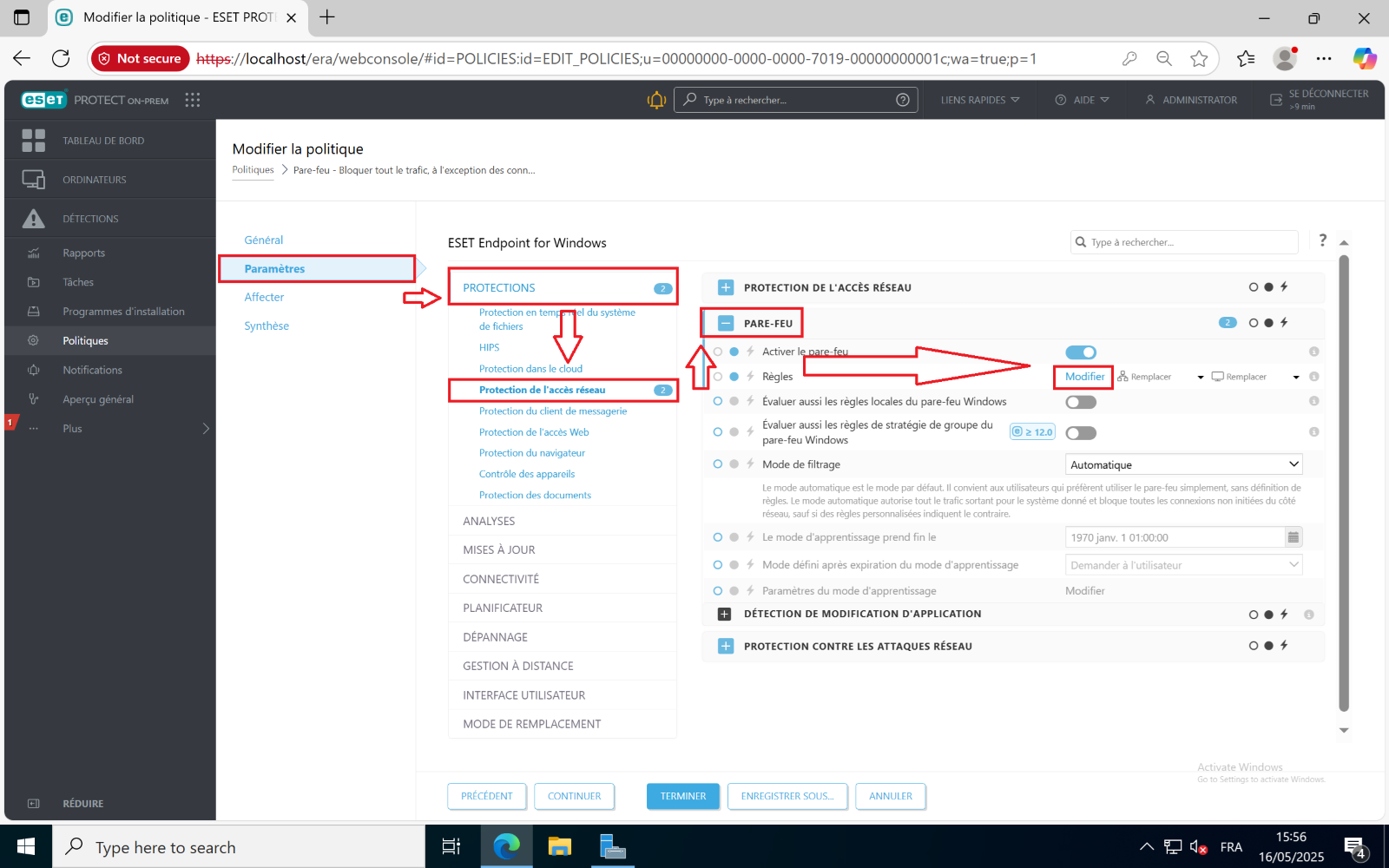Screen dimensions: 1389x868
Task: Click info icon for Activer le pare-feu
Action: [x=1313, y=352]
